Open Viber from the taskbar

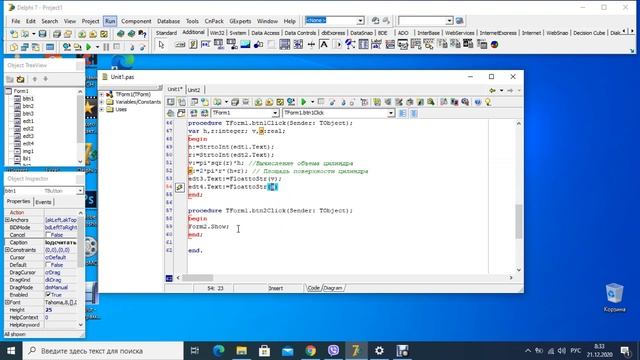[x=333, y=351]
